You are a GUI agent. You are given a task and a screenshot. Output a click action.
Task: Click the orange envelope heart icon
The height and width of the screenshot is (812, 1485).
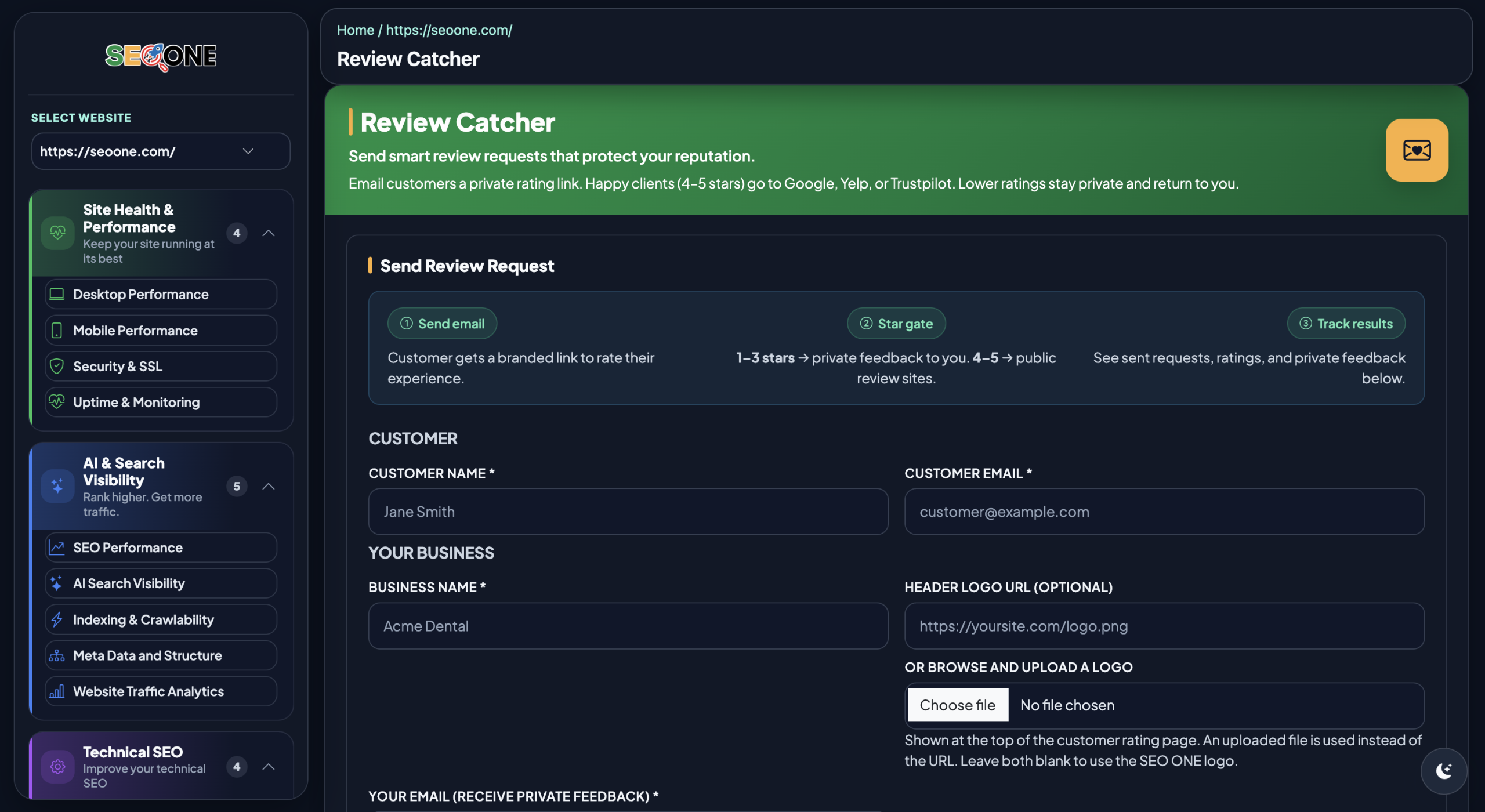click(1417, 150)
